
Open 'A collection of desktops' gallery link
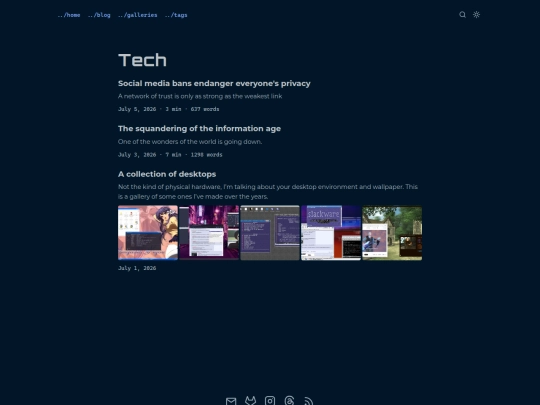click(167, 174)
